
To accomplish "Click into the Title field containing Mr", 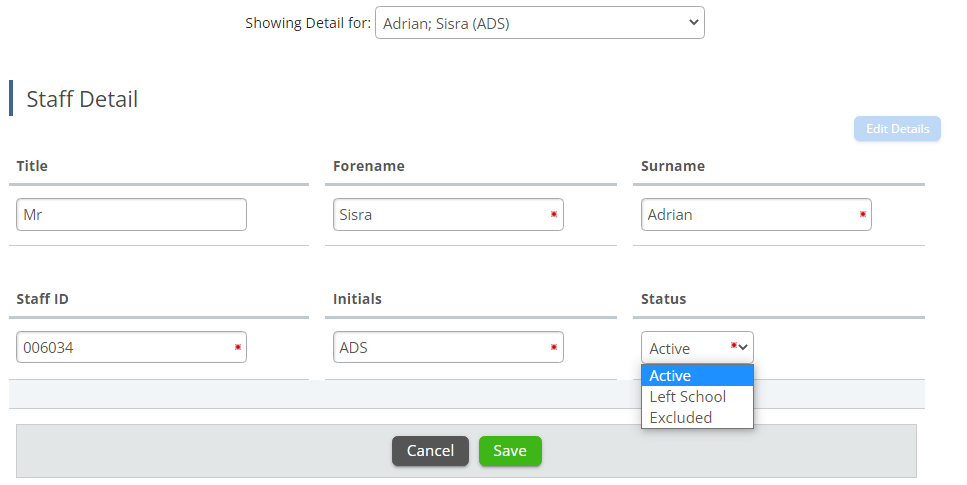I will click(131, 215).
